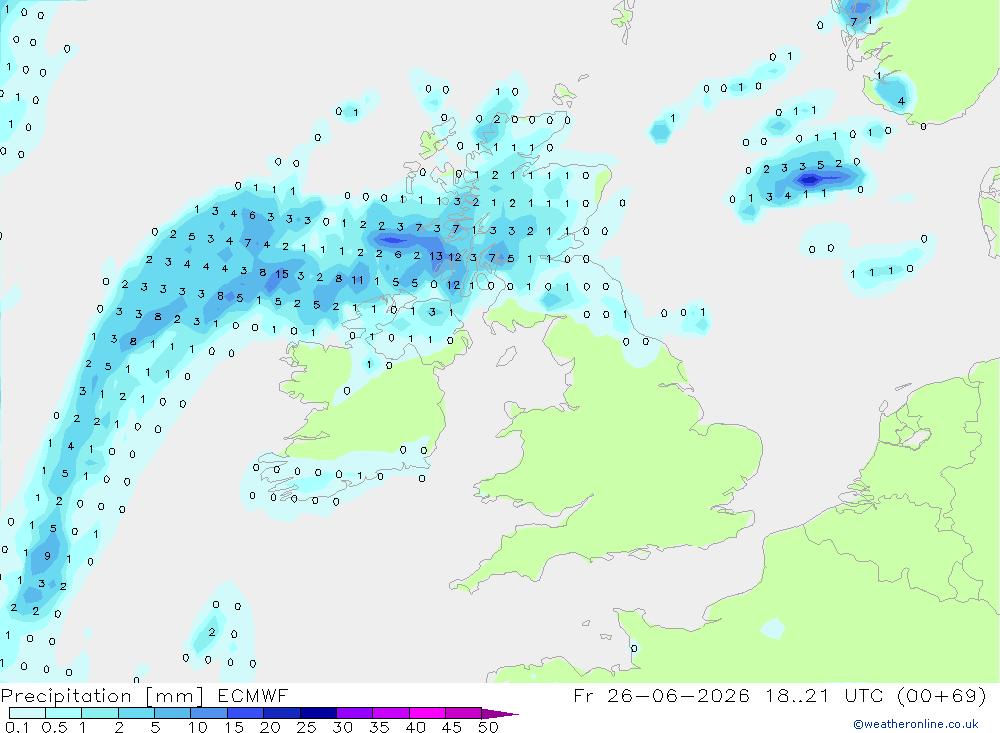1000x733 pixels.
Task: Click the "50" tick label under the legend
Action: [x=489, y=727]
